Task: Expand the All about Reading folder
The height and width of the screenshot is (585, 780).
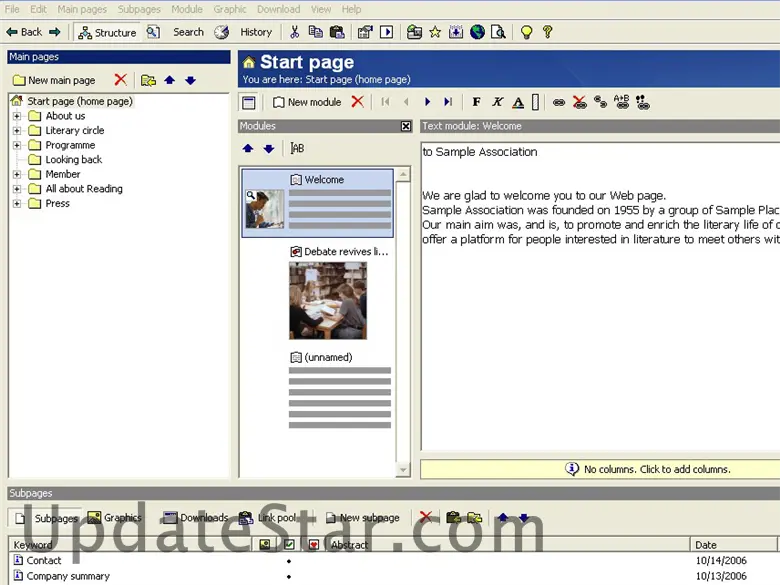Action: pyautogui.click(x=17, y=189)
